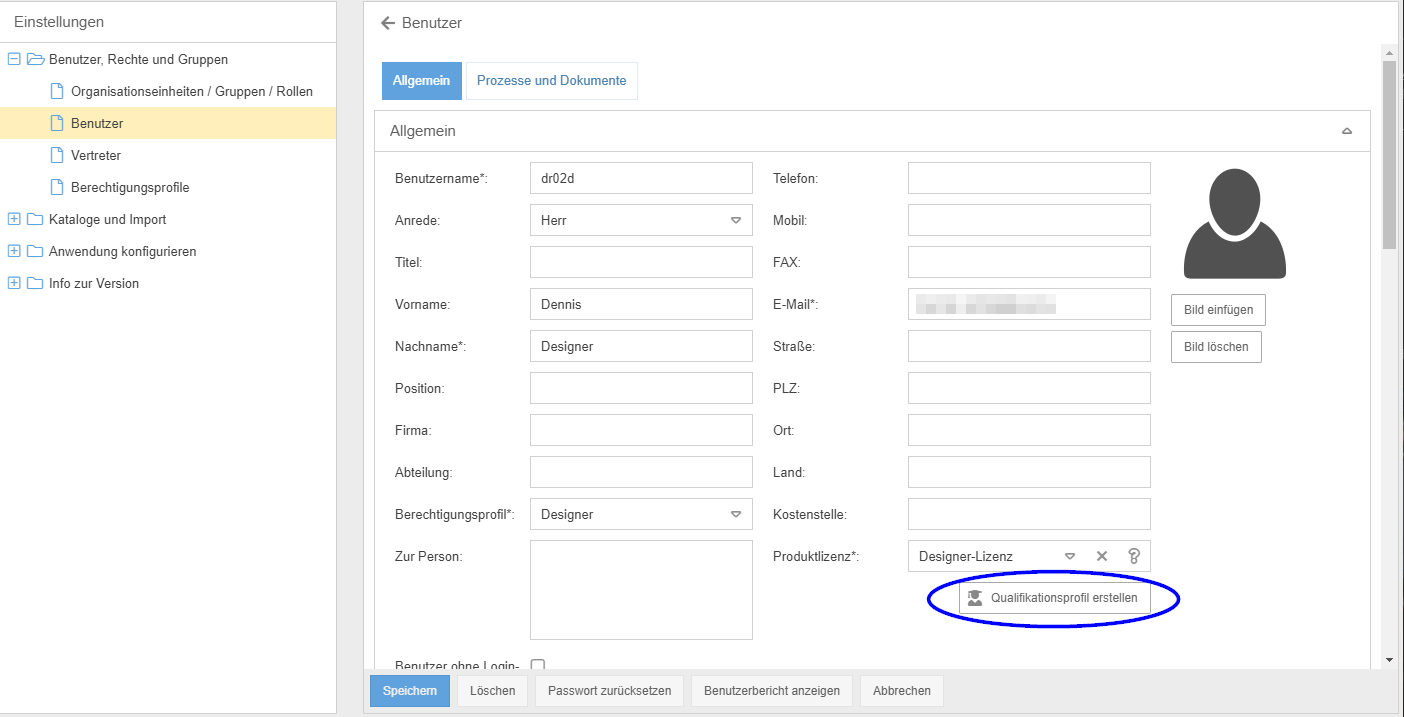1404x717 pixels.
Task: Select Organisationseinheiten / Gruppen / Rollen
Action: (x=191, y=91)
